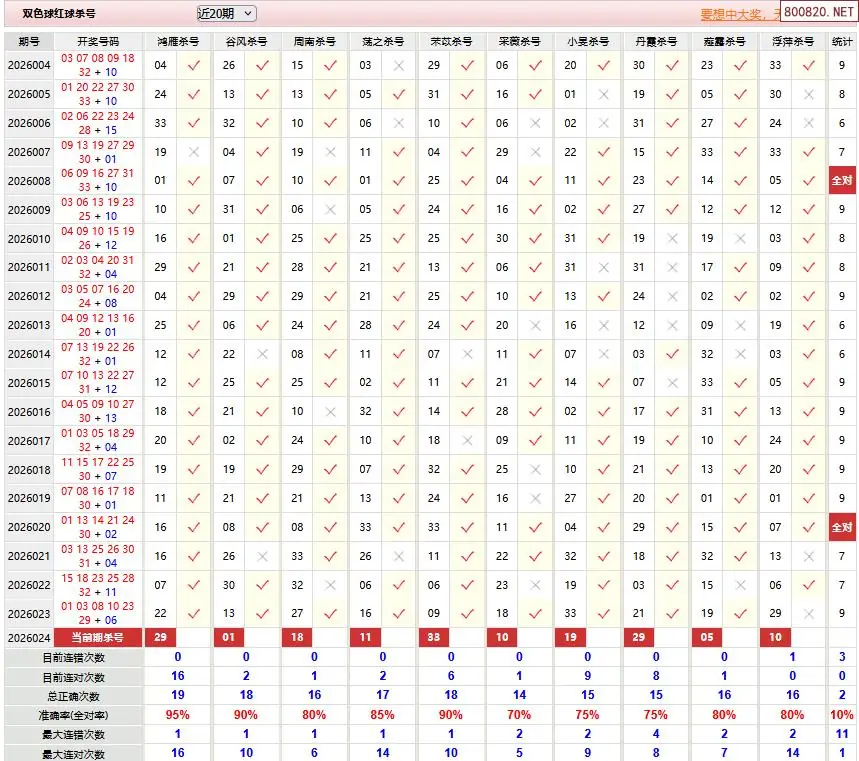
Task: Click red kill number 33 in row 2026024
Action: (x=433, y=637)
